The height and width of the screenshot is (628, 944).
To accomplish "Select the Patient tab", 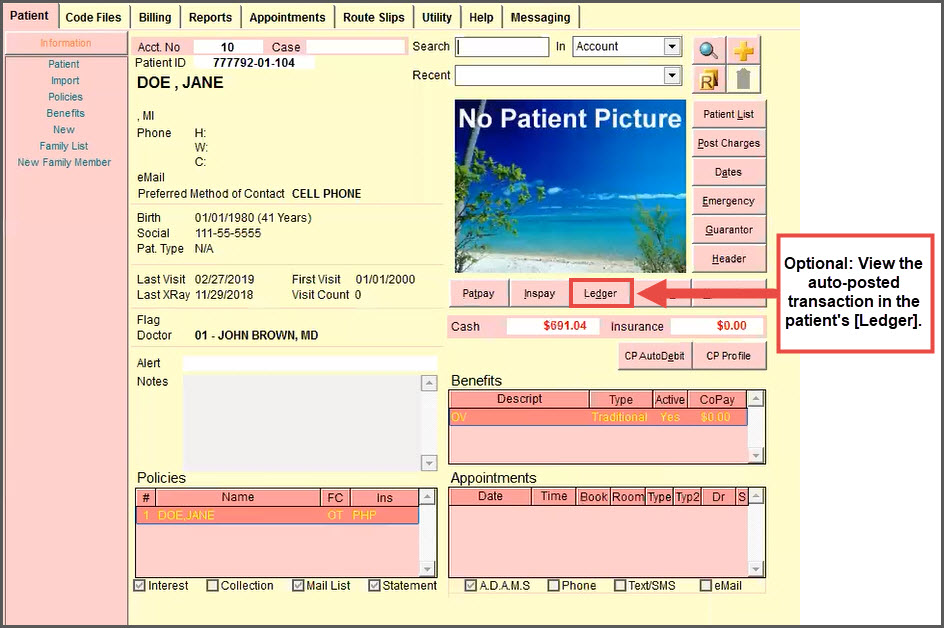I will (29, 16).
